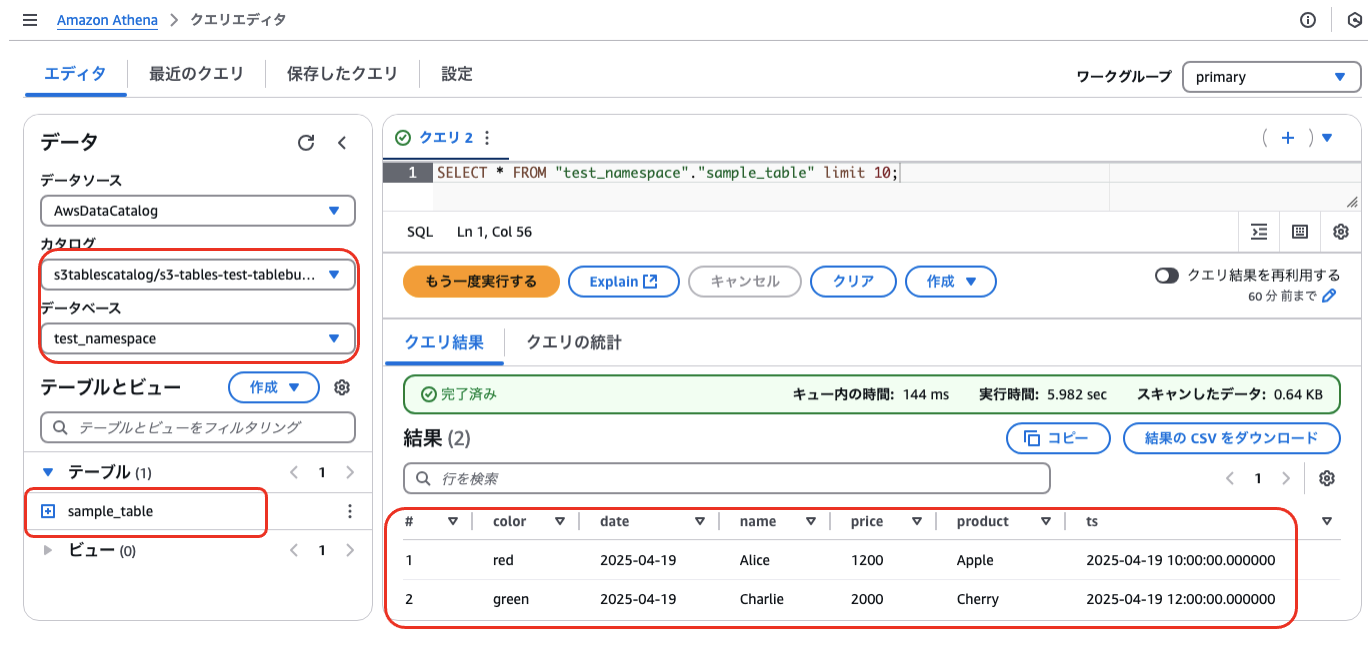Open the query tabs dropdown arrow
The width and height of the screenshot is (1368, 648).
1327,138
